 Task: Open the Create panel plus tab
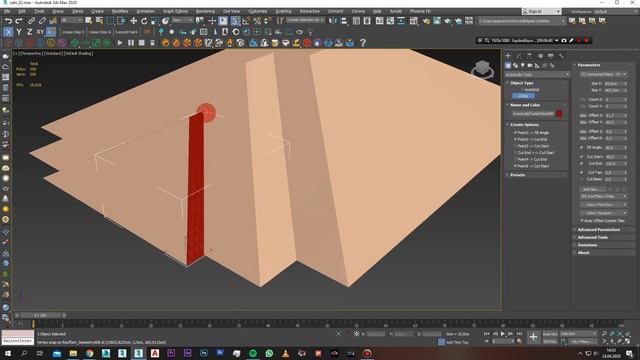coord(508,56)
